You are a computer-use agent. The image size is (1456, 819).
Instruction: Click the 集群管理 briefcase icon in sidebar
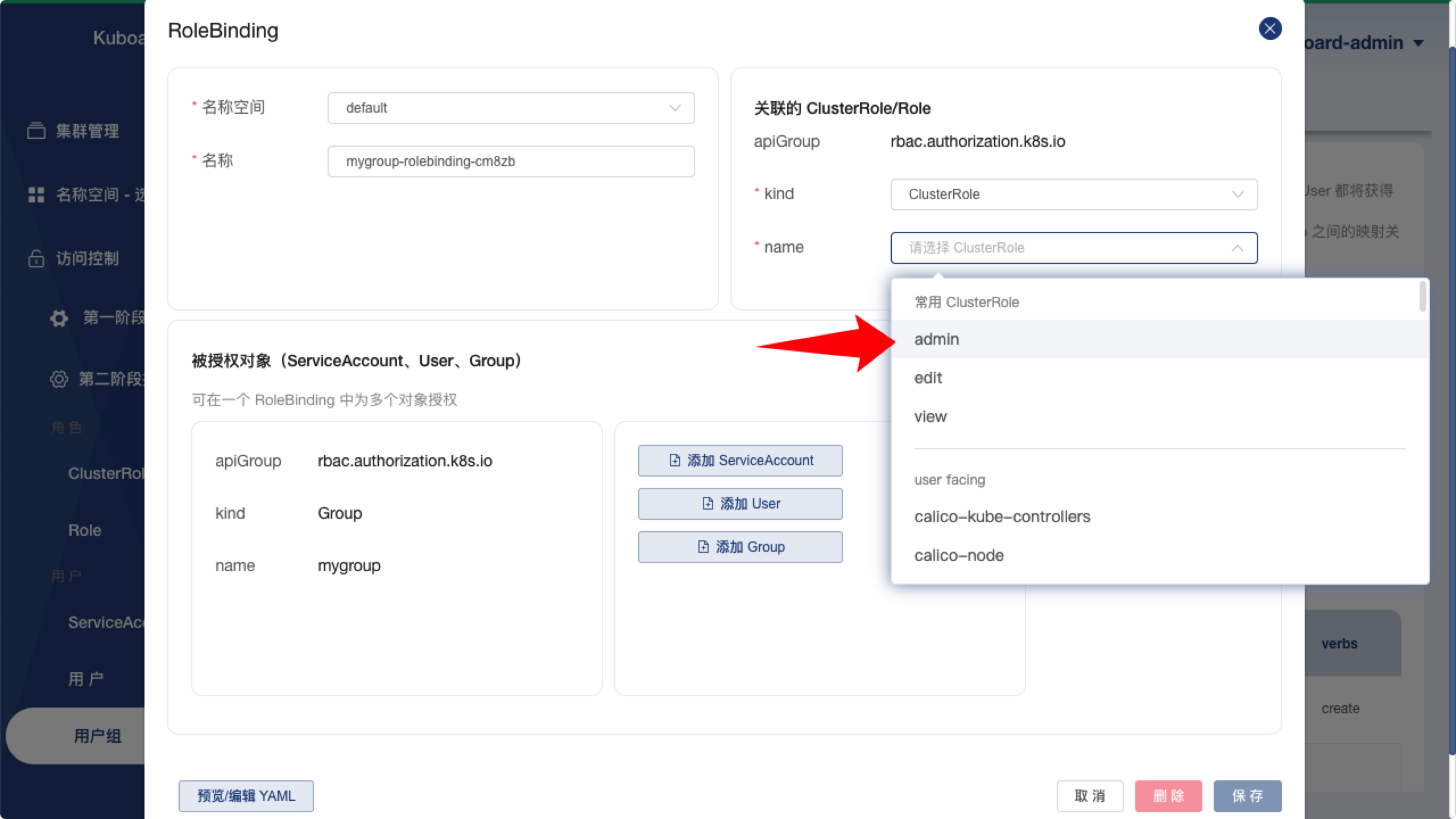(36, 131)
